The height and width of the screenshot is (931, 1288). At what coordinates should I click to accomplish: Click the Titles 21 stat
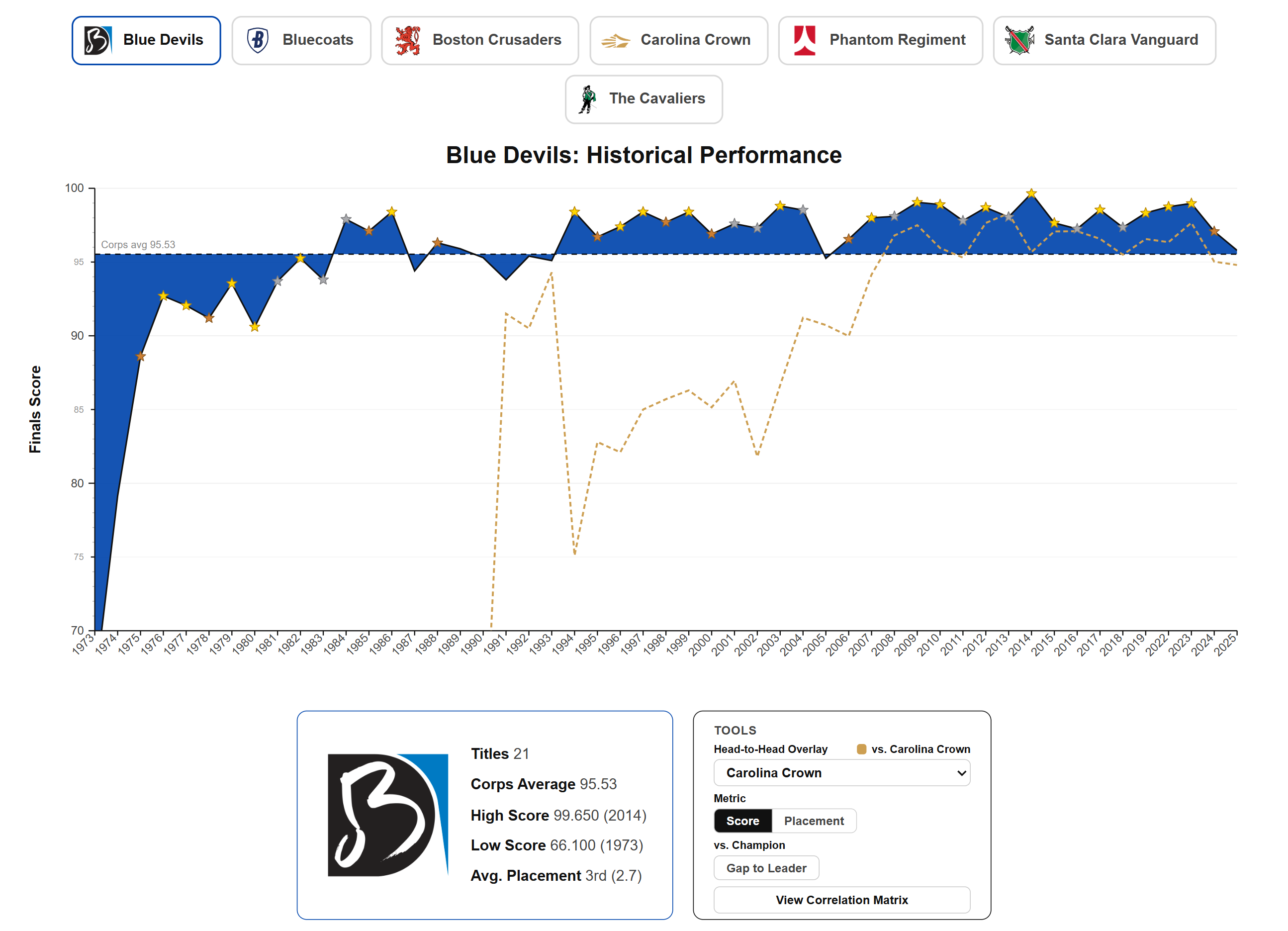pyautogui.click(x=500, y=754)
